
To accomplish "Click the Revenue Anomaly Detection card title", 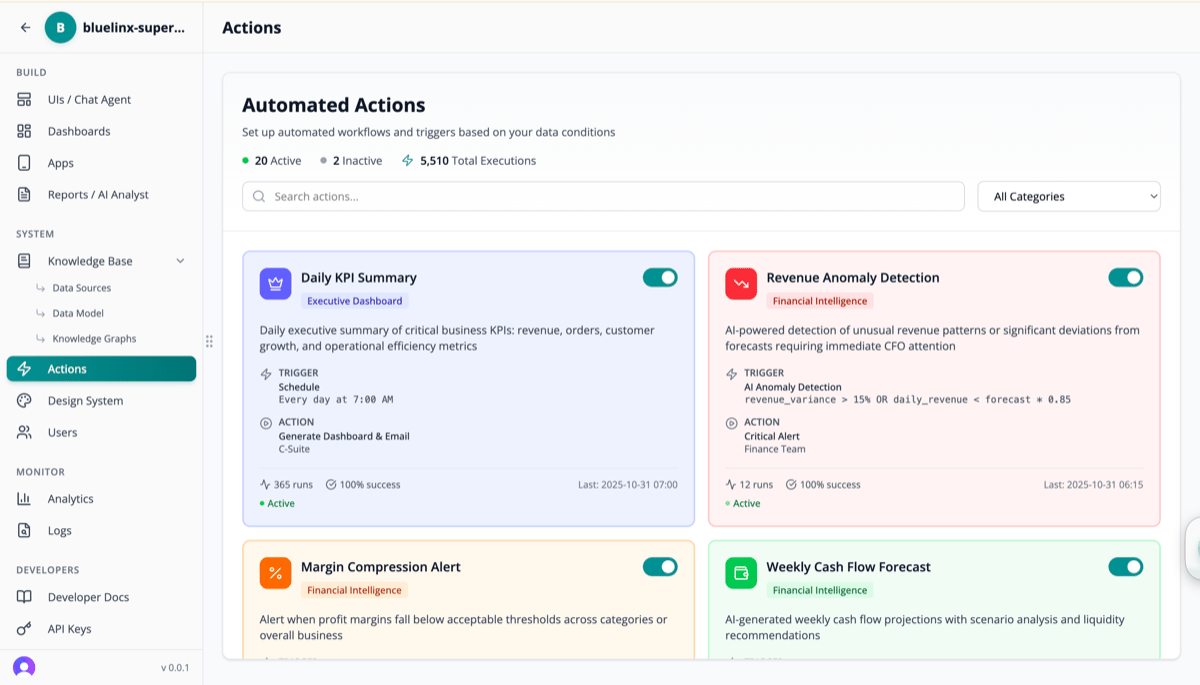I will [x=853, y=278].
